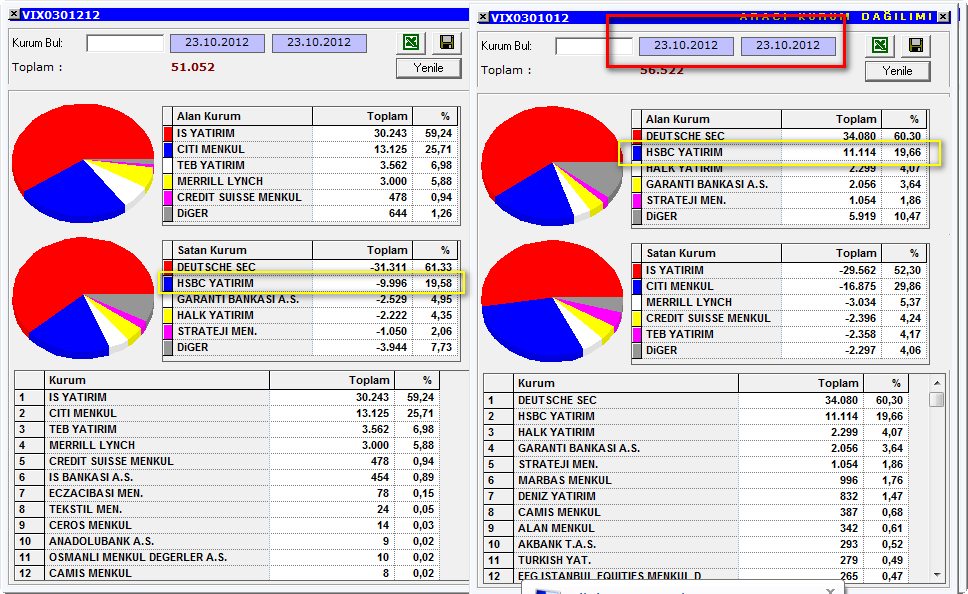Close the VIX0301212 window
Image resolution: width=968 pixels, height=594 pixels.
tap(14, 14)
